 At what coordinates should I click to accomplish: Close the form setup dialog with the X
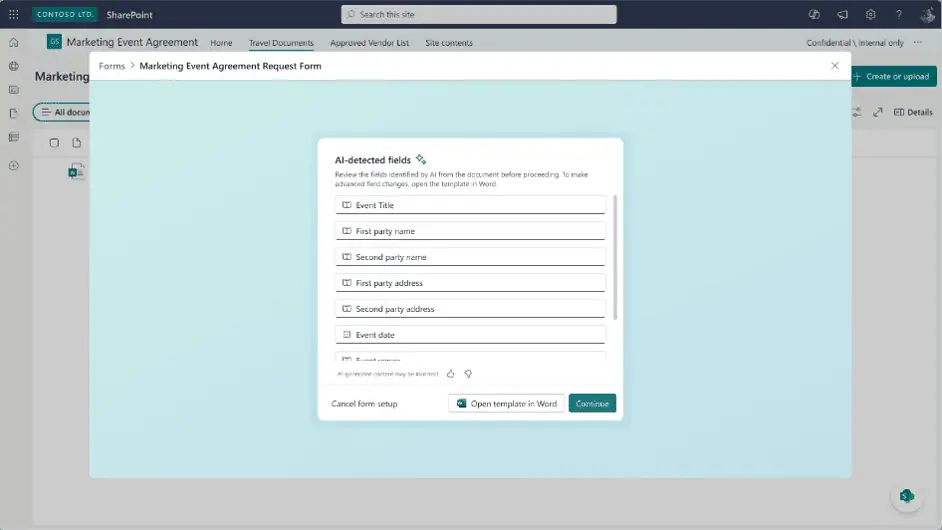[x=834, y=65]
